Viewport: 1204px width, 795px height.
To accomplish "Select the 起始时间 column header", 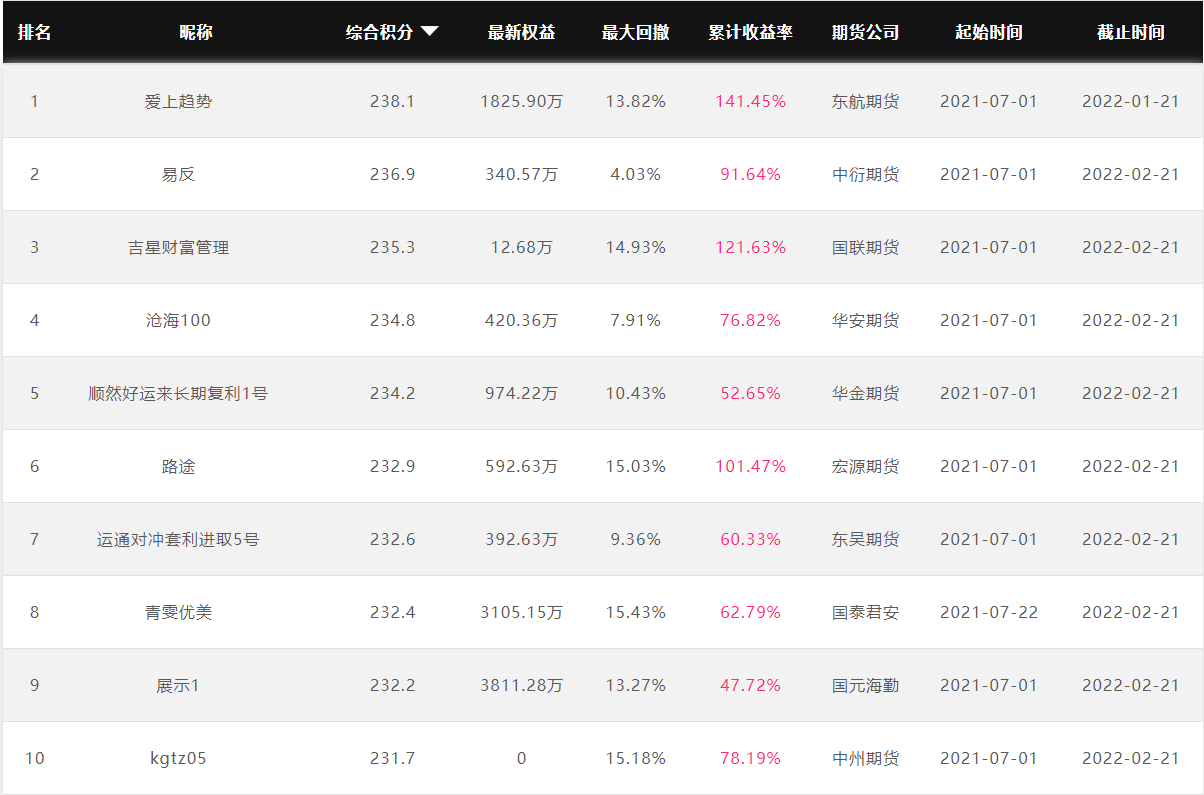I will click(989, 32).
